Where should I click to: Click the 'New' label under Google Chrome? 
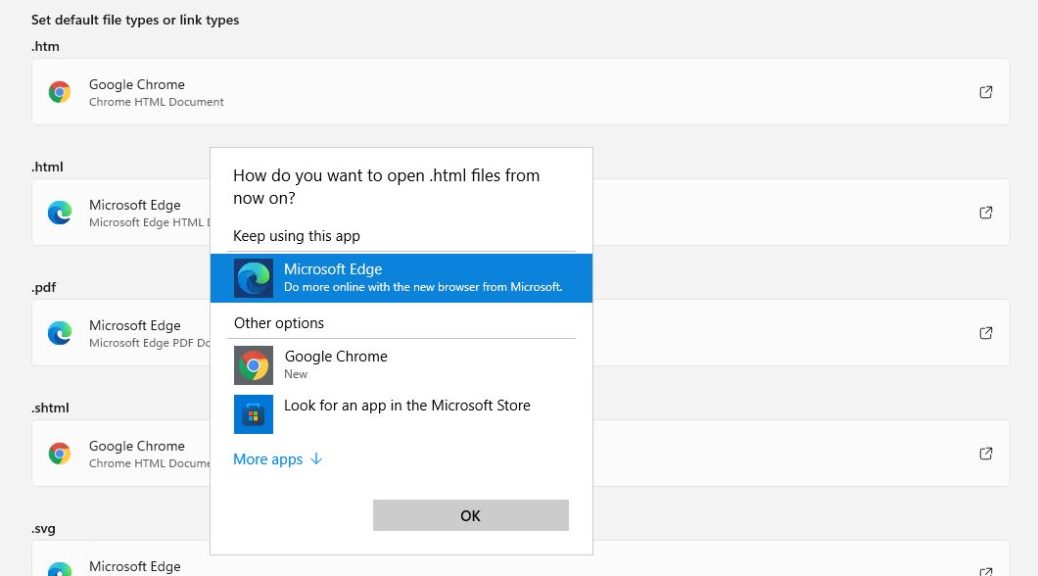click(x=296, y=374)
